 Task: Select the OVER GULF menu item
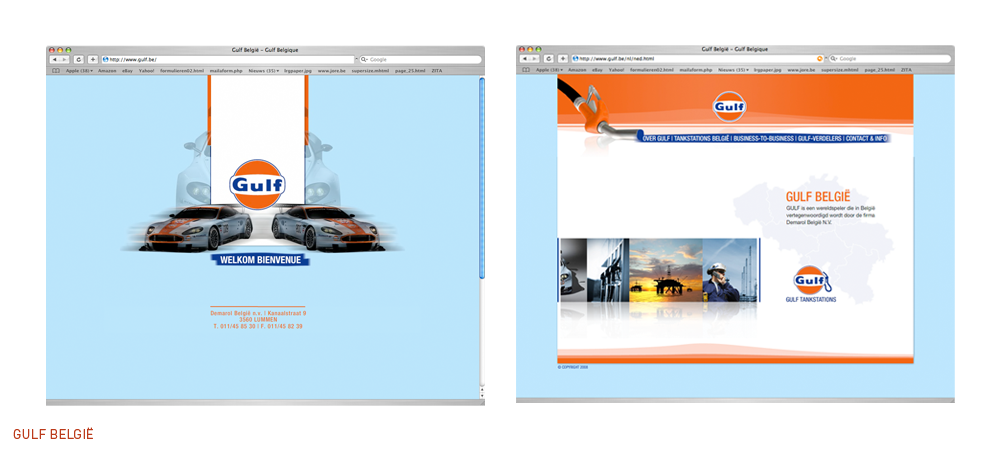656,138
